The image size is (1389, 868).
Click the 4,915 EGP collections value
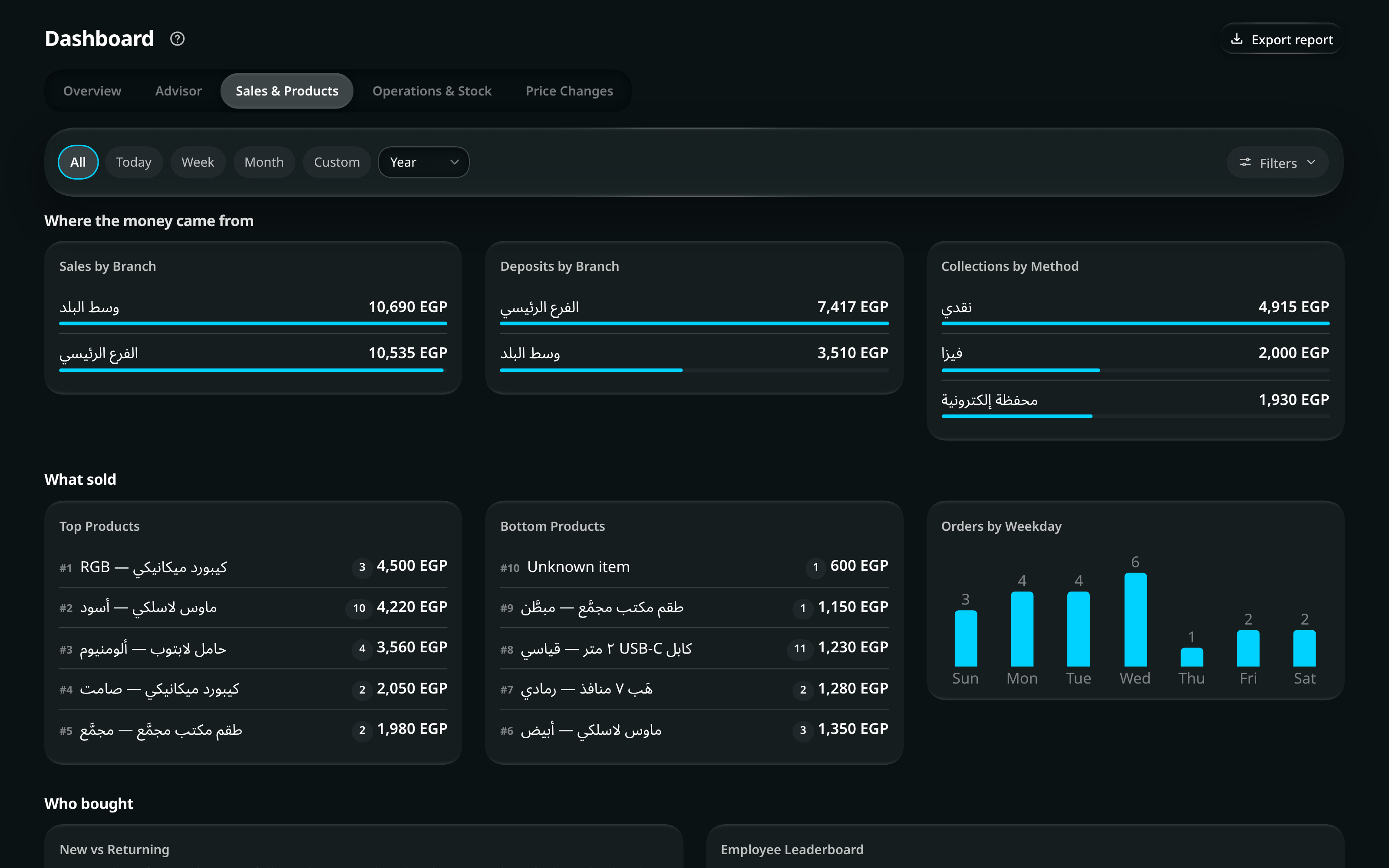(x=1293, y=306)
